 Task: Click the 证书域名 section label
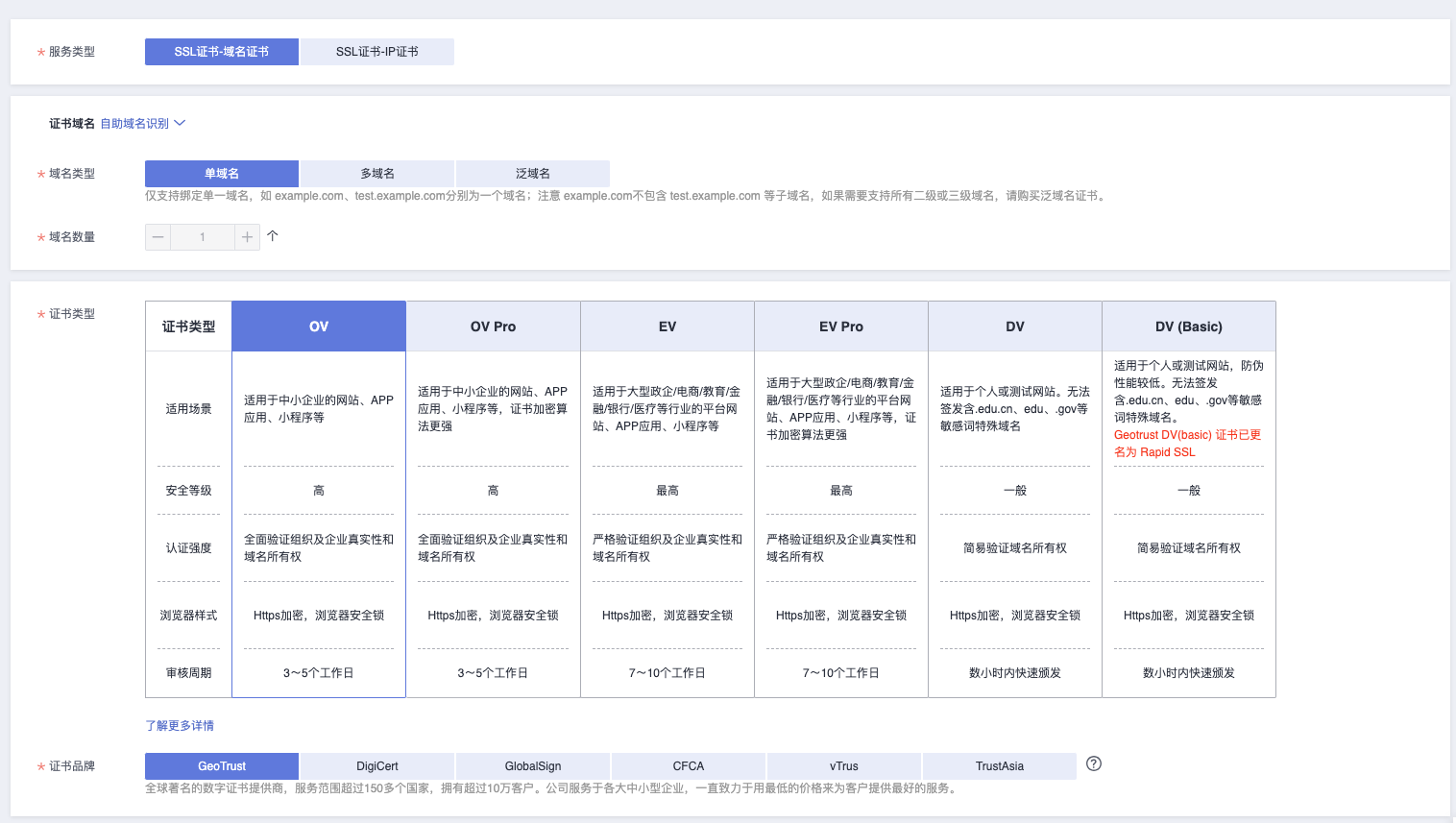72,124
